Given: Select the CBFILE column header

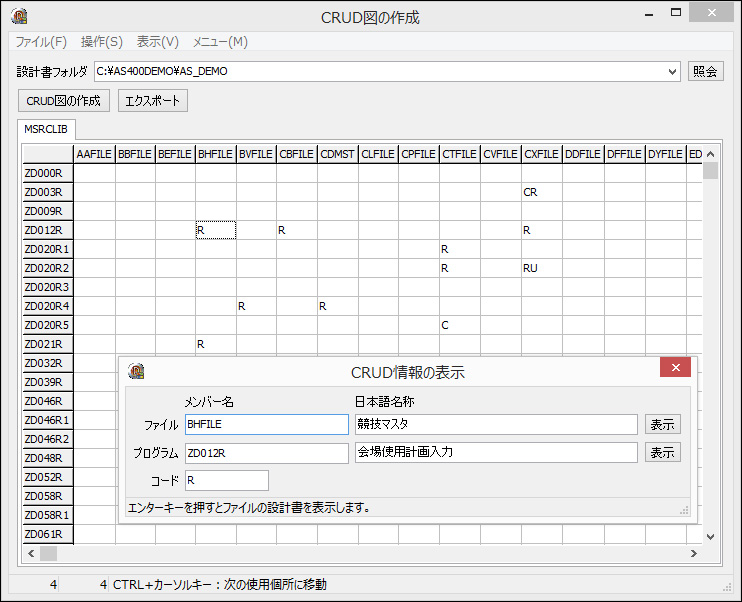Looking at the screenshot, I should point(297,154).
